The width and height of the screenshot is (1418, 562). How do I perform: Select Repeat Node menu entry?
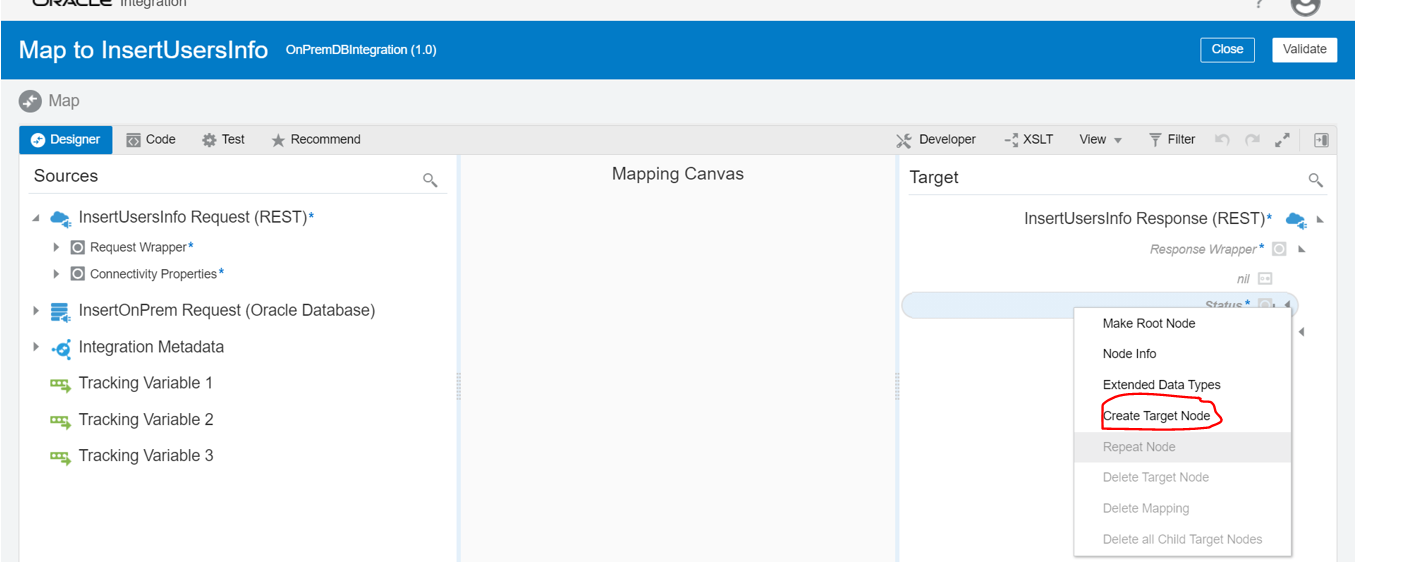1139,447
